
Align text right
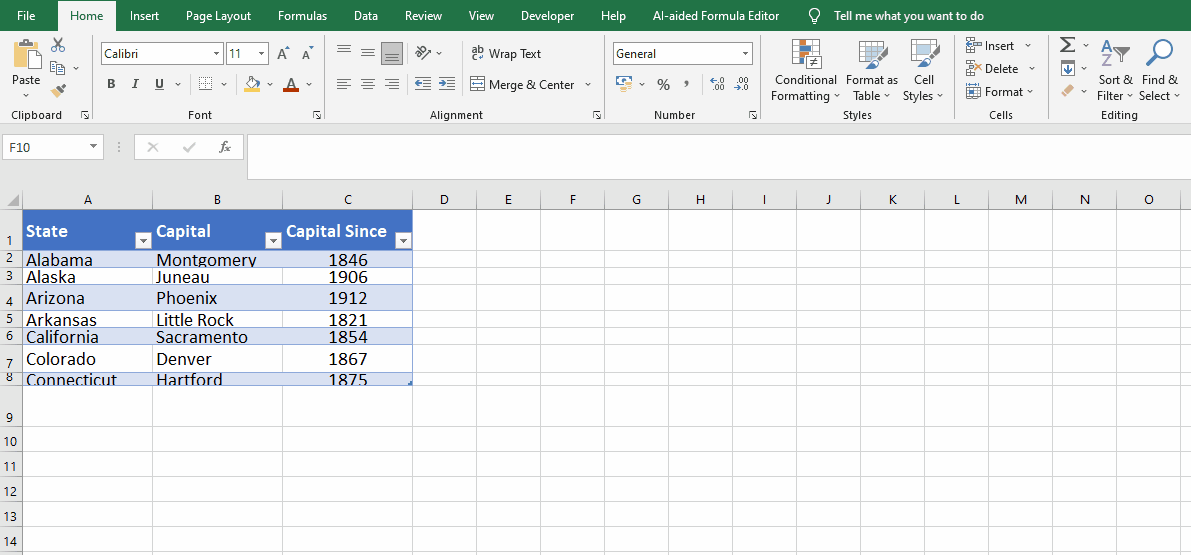(x=392, y=84)
